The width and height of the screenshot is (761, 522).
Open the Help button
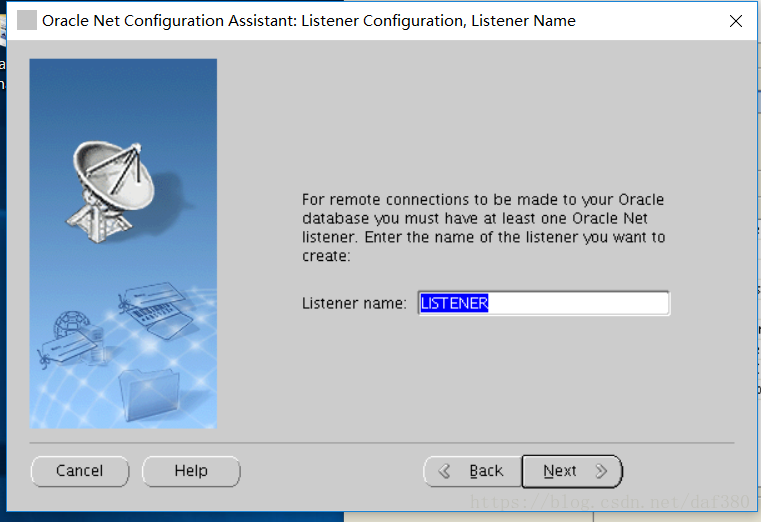point(191,471)
